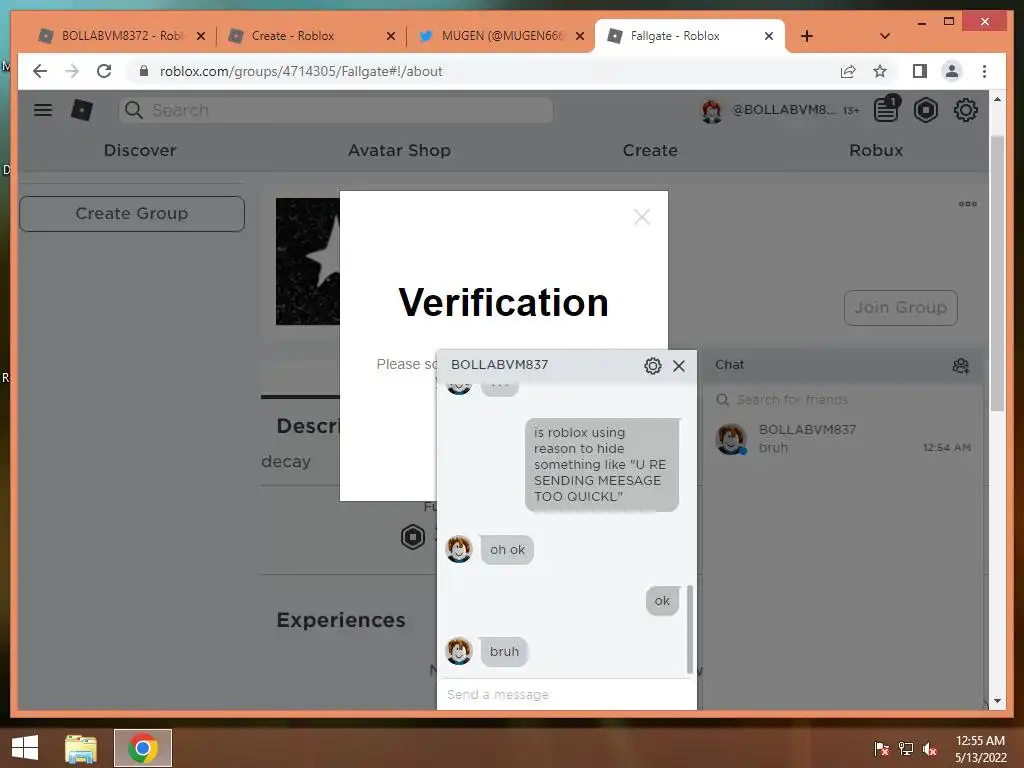Viewport: 1024px width, 768px height.
Task: Open Discover in Roblox navigation
Action: [x=140, y=150]
